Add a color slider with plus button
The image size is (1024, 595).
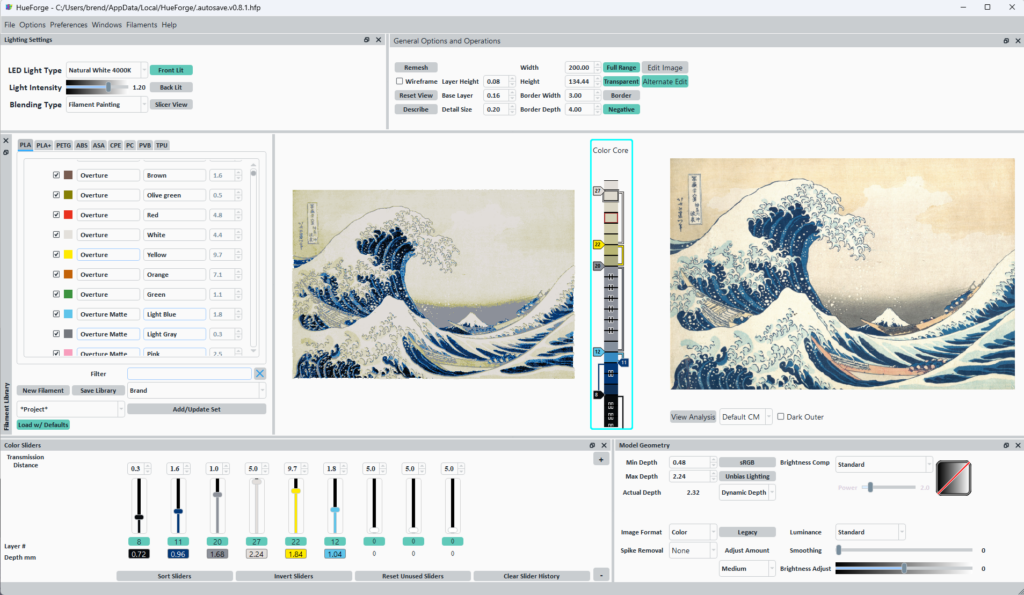(x=601, y=460)
